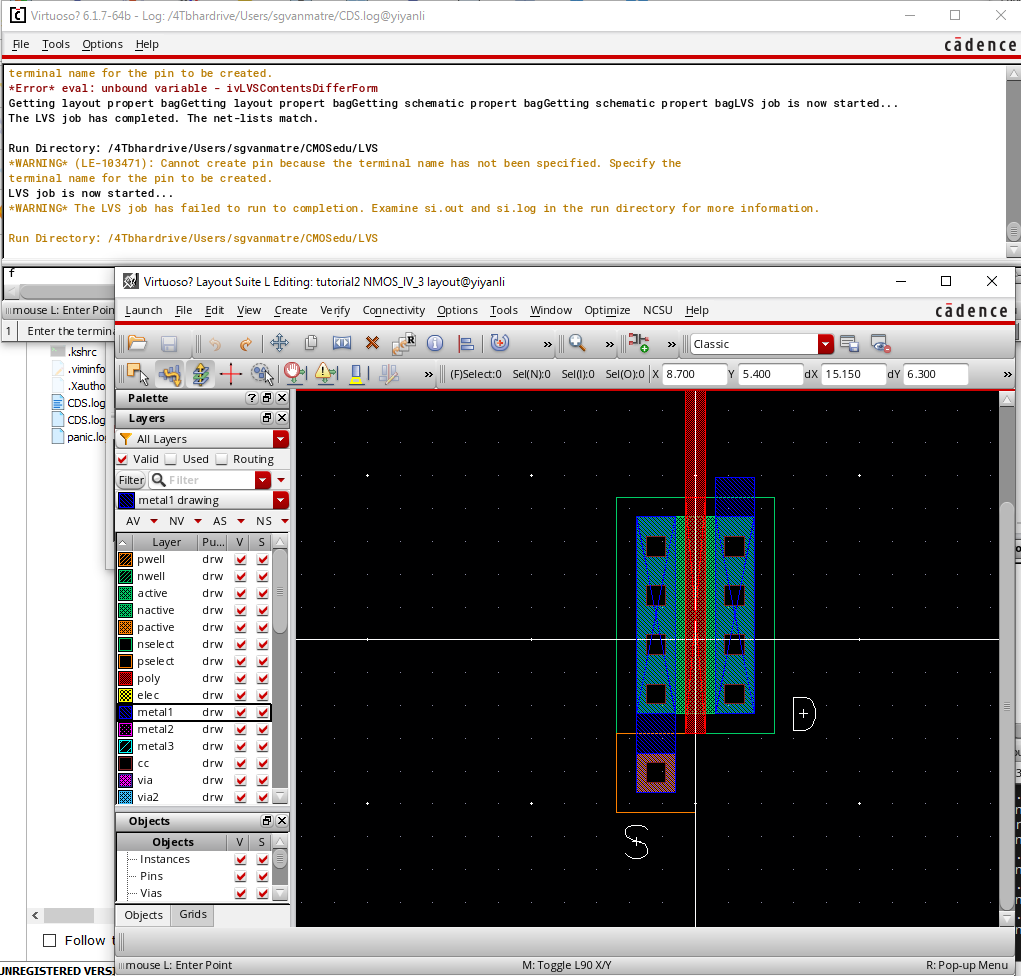
Task: Select the metal3 layer color swatch
Action: tap(126, 746)
